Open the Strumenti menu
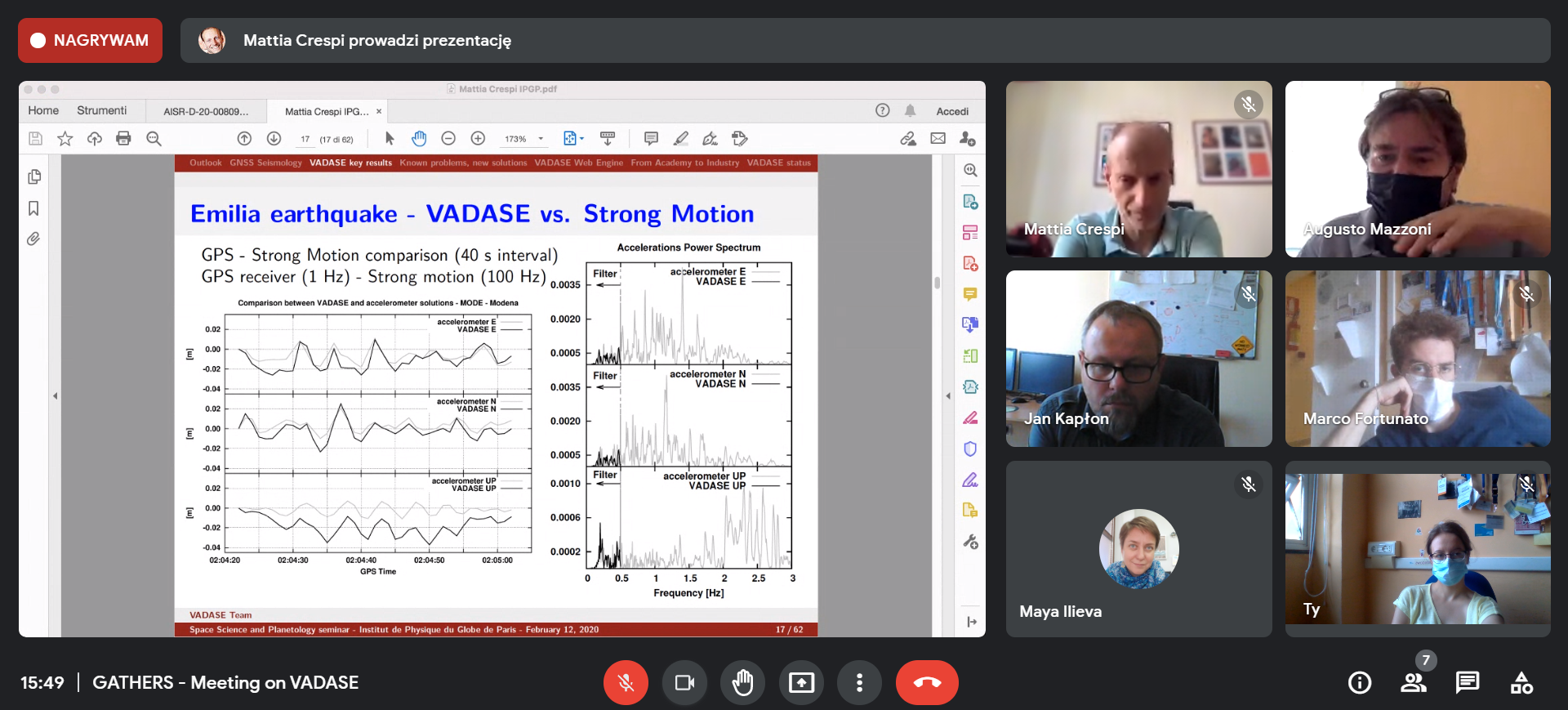The image size is (1568, 710). [101, 110]
